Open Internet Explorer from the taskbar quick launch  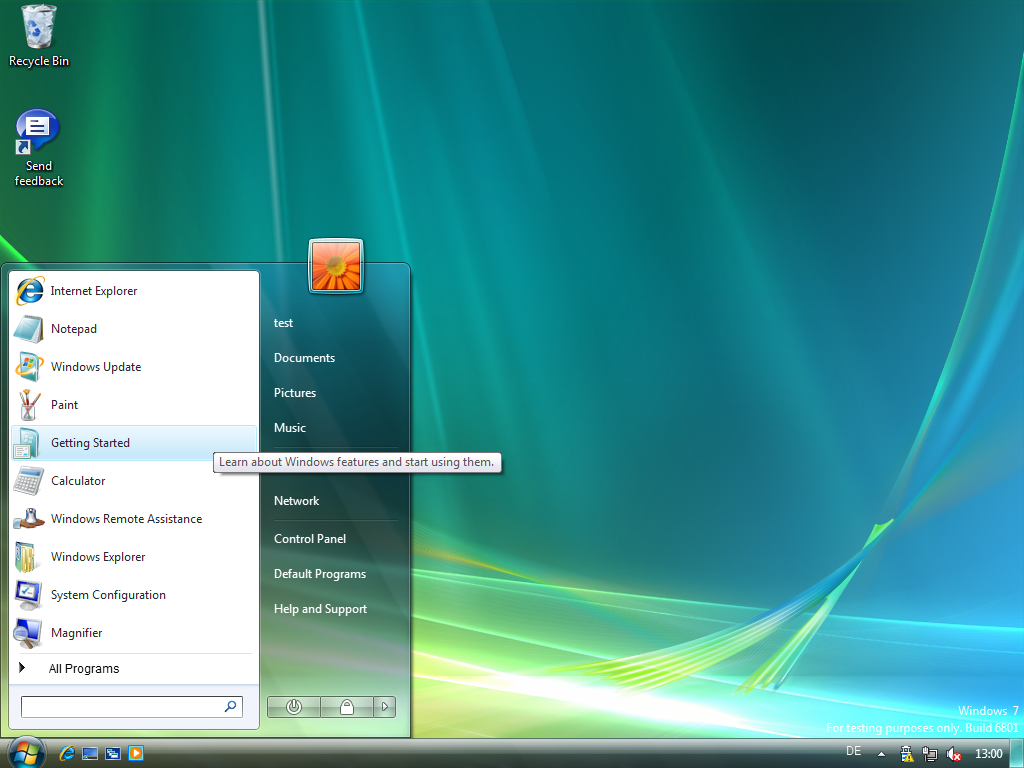[x=67, y=753]
